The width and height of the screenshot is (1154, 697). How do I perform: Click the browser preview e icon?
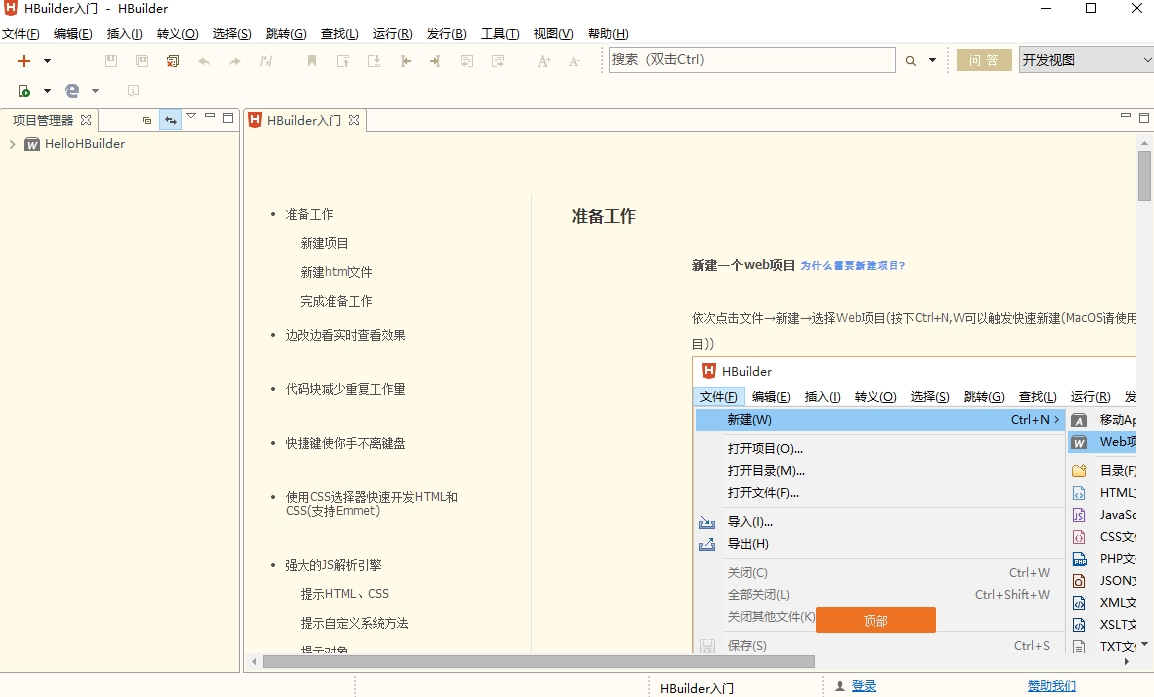coord(72,91)
